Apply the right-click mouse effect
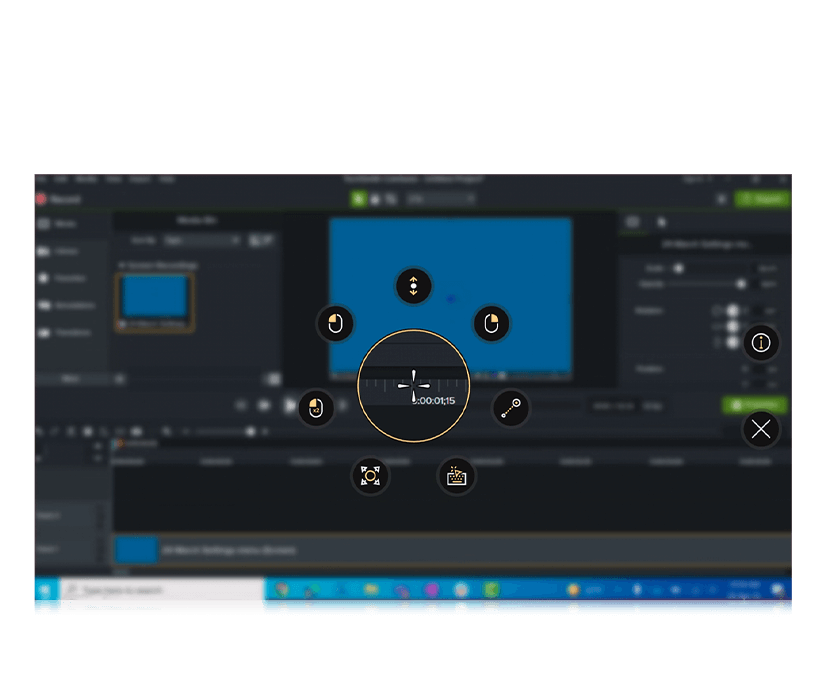Screen dimensions: 825x675 click(491, 323)
